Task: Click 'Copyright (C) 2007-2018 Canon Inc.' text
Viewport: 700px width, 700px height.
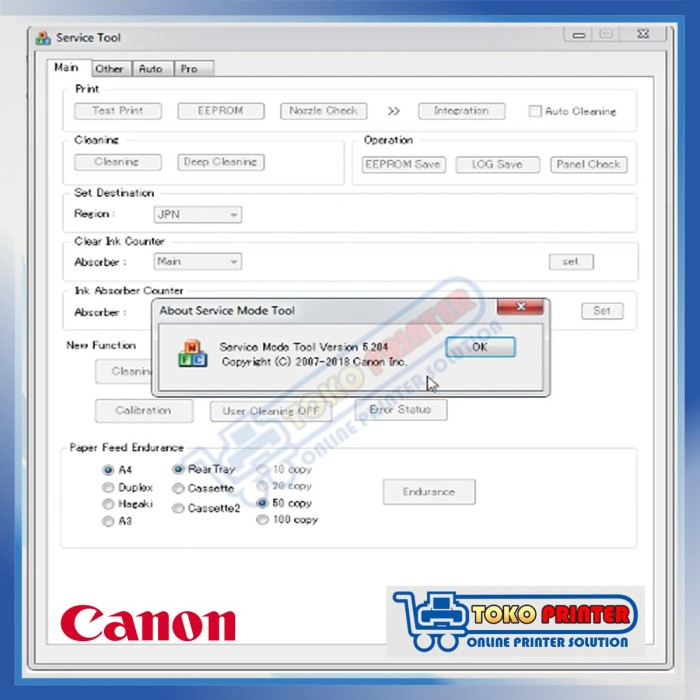Action: pyautogui.click(x=314, y=362)
